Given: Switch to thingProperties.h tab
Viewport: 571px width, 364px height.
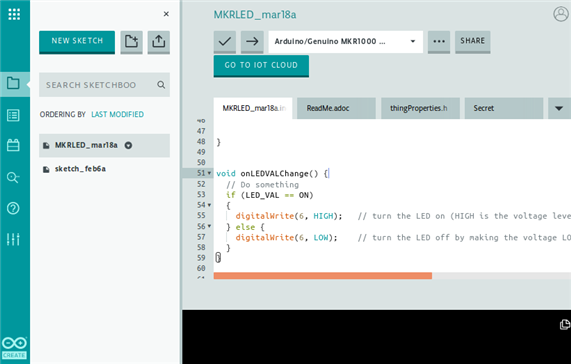Looking at the screenshot, I should point(420,108).
